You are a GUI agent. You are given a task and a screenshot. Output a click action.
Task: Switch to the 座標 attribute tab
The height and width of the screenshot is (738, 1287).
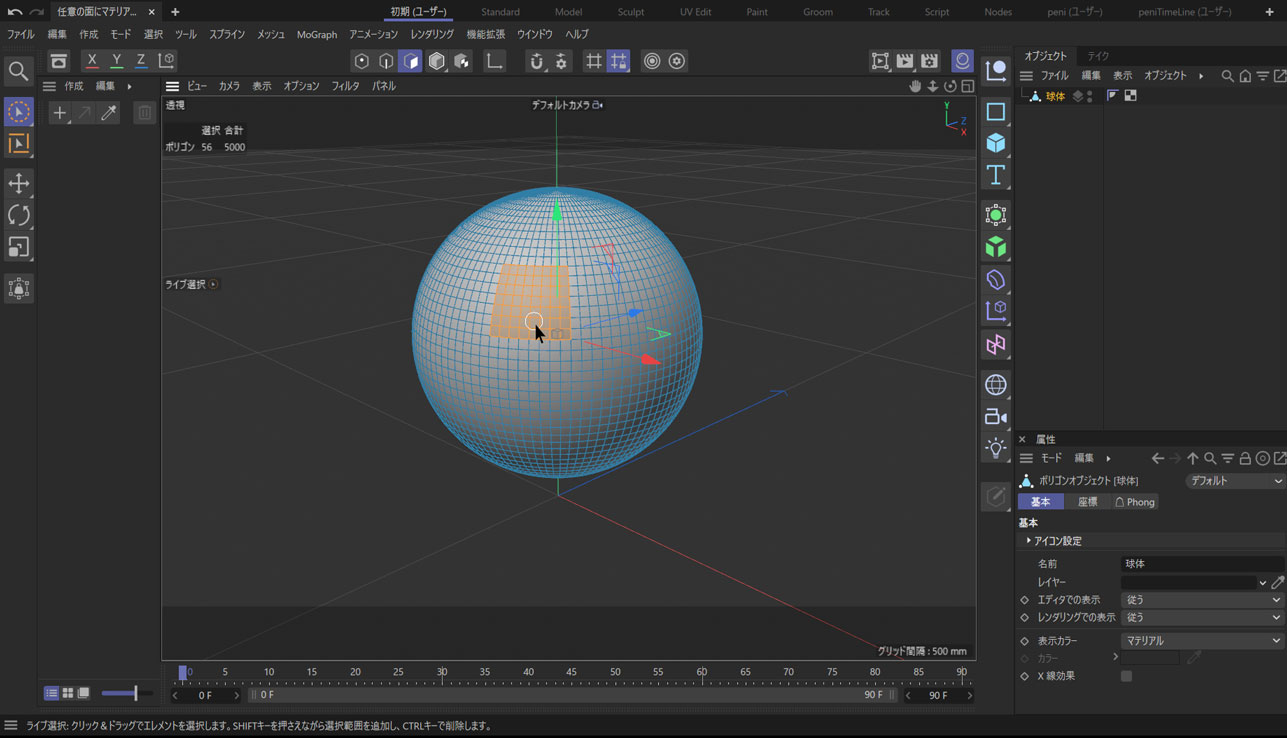(x=1087, y=502)
